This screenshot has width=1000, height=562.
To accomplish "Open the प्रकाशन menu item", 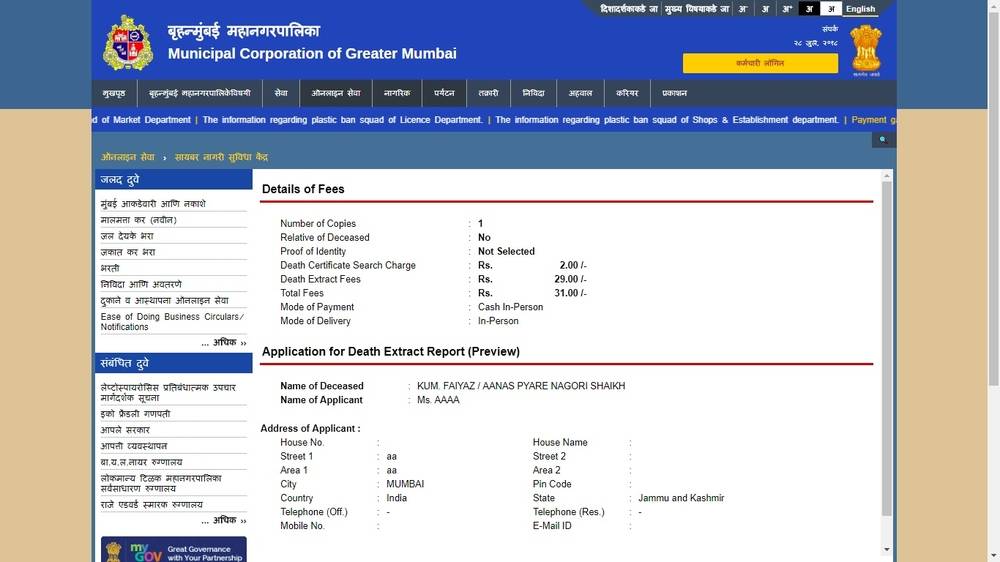I will tap(674, 93).
